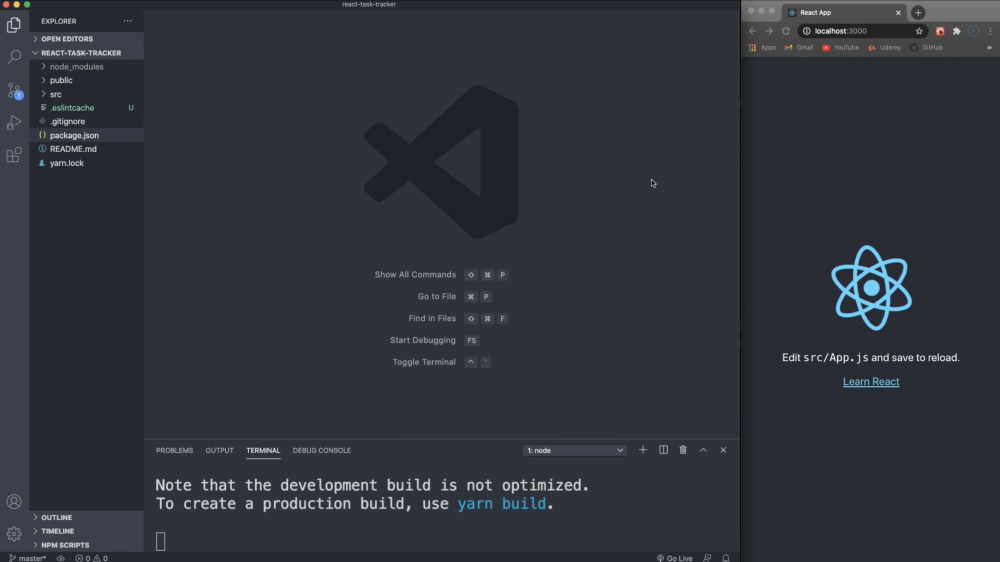Open the Run and Debug view

tap(14, 123)
